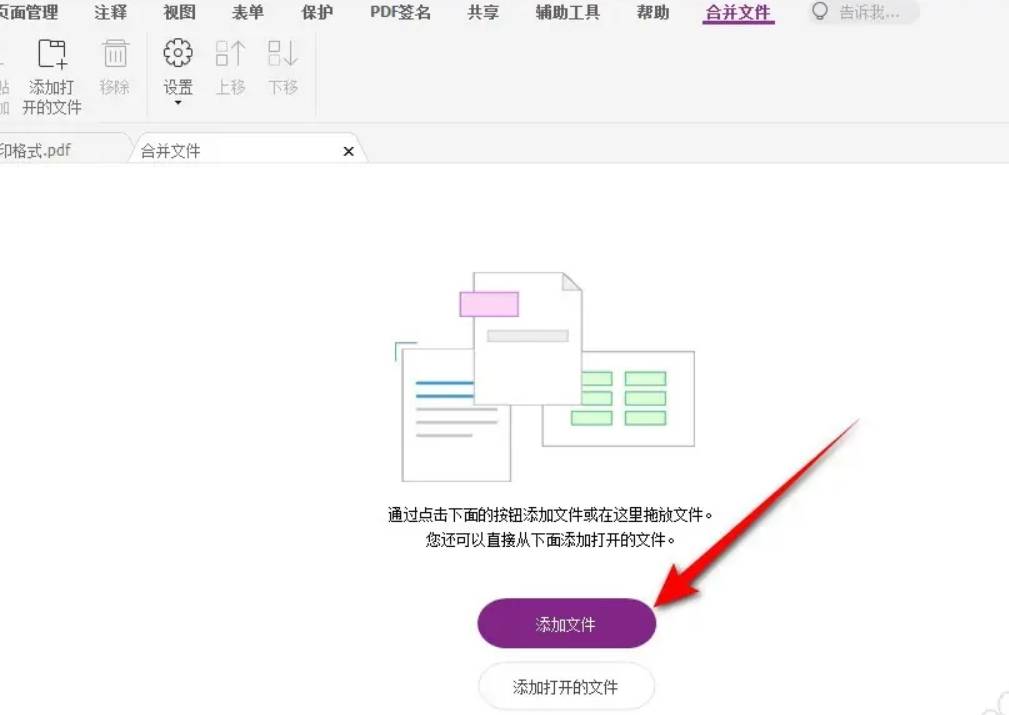Screen dimensions: 1009x715
Task: Click the white 添加打开的文件 button
Action: [x=566, y=687]
